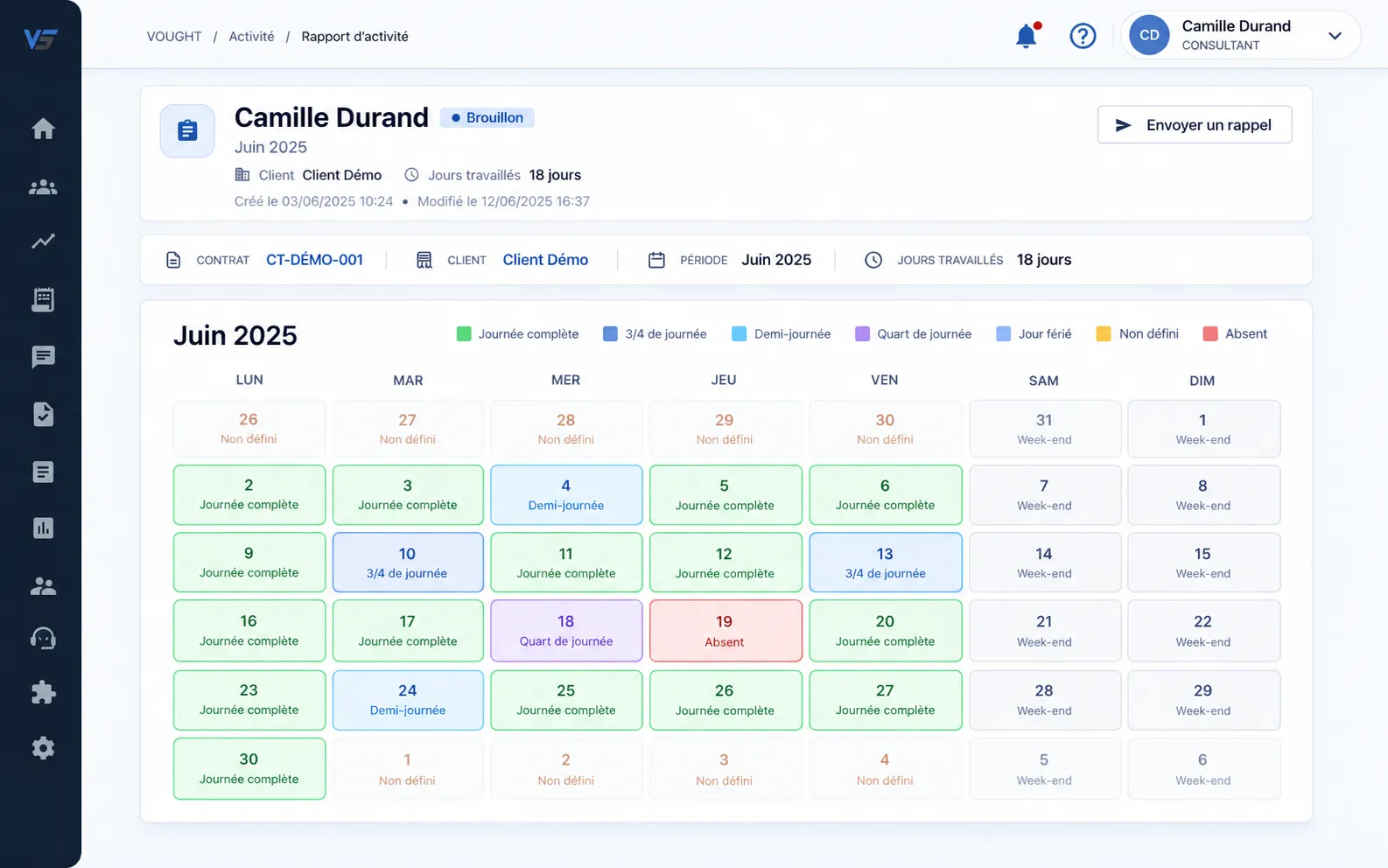Click the red Absent legend swatch
The image size is (1388, 868).
click(x=1211, y=333)
